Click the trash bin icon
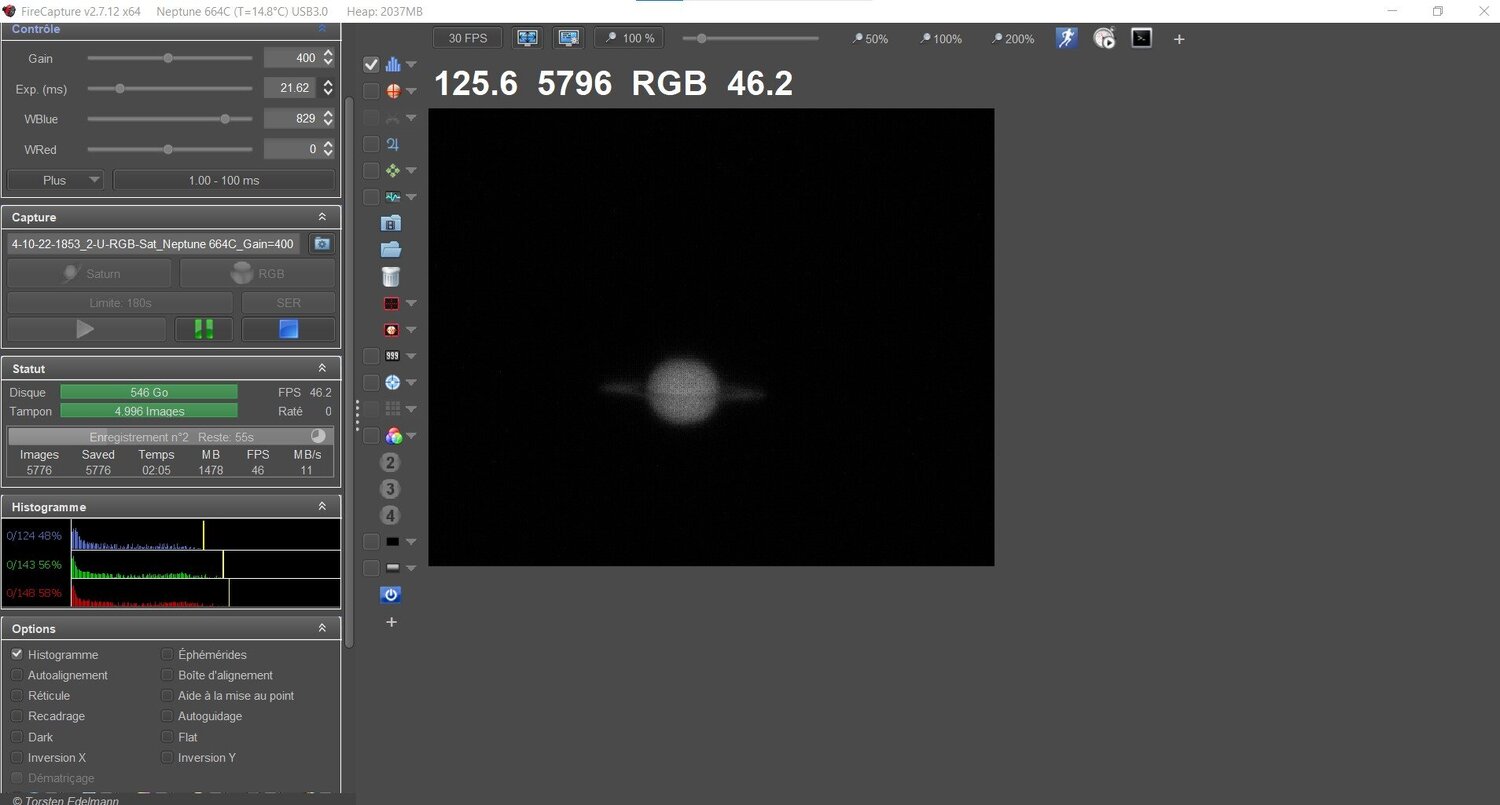This screenshot has width=1500, height=805. (x=391, y=276)
